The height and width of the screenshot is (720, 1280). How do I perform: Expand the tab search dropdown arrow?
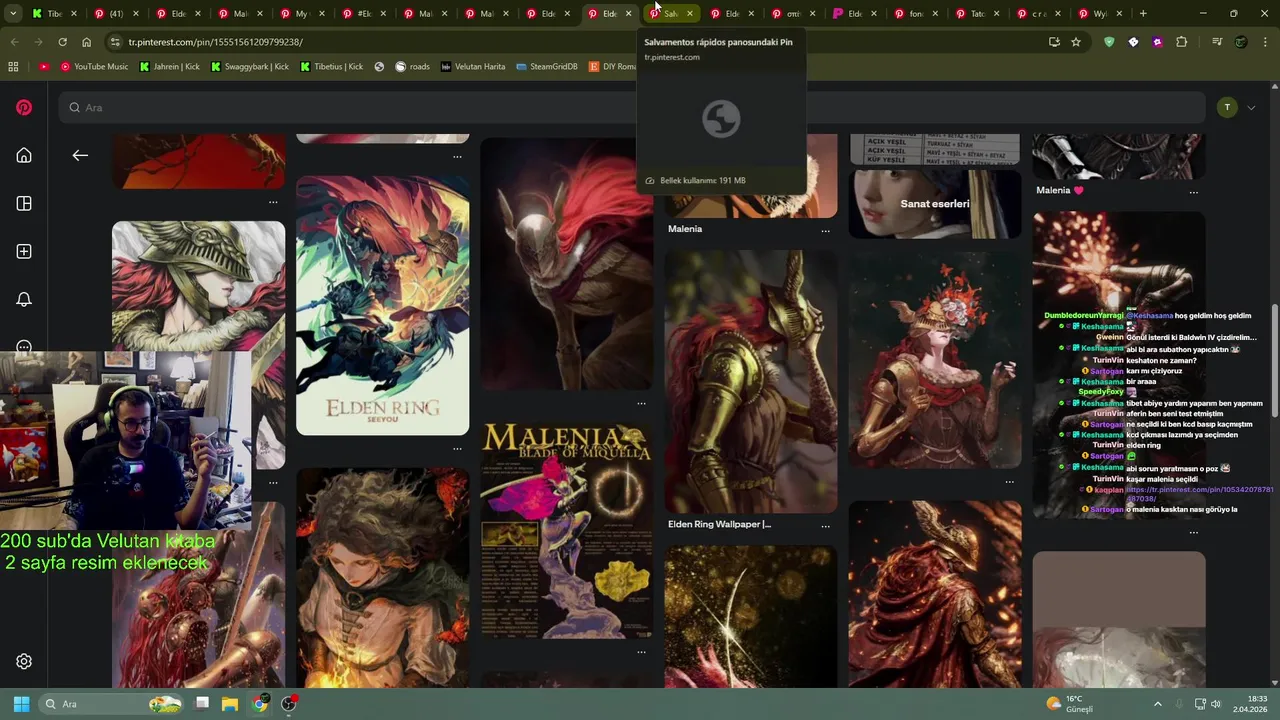click(13, 14)
